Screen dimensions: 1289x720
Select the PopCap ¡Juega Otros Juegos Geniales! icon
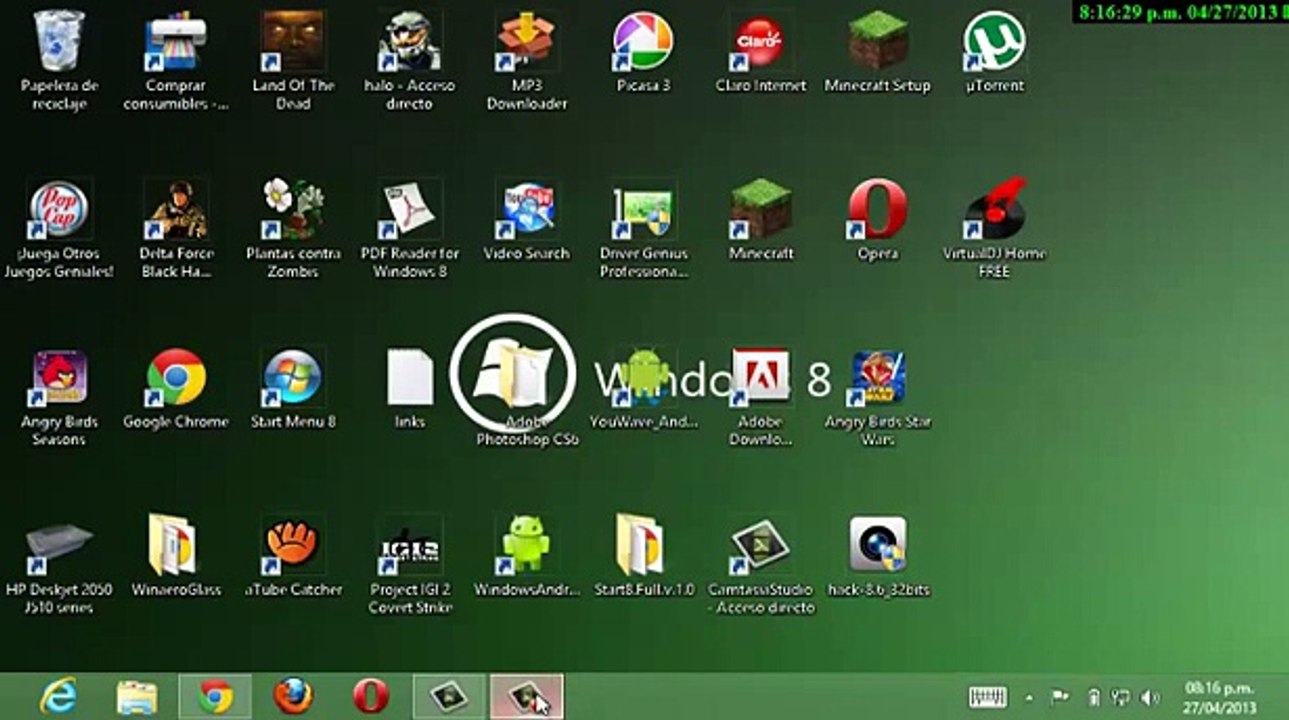59,229
